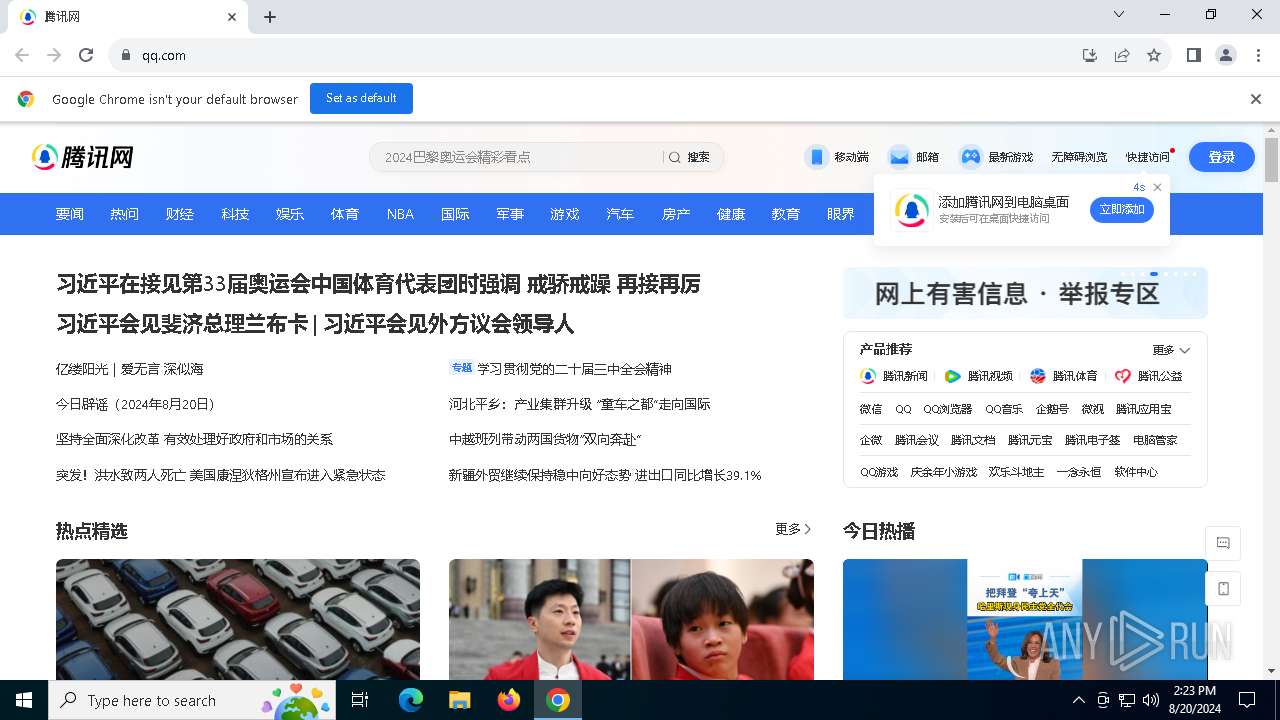
Task: Open Task View on taskbar
Action: click(360, 700)
